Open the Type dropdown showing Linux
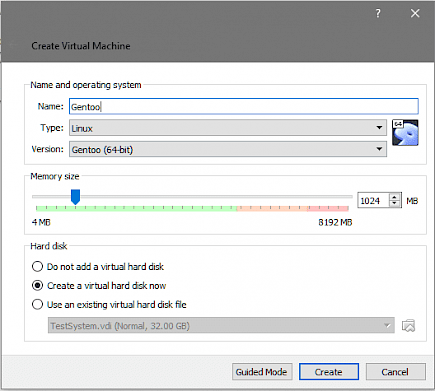The width and height of the screenshot is (435, 391). tap(228, 128)
